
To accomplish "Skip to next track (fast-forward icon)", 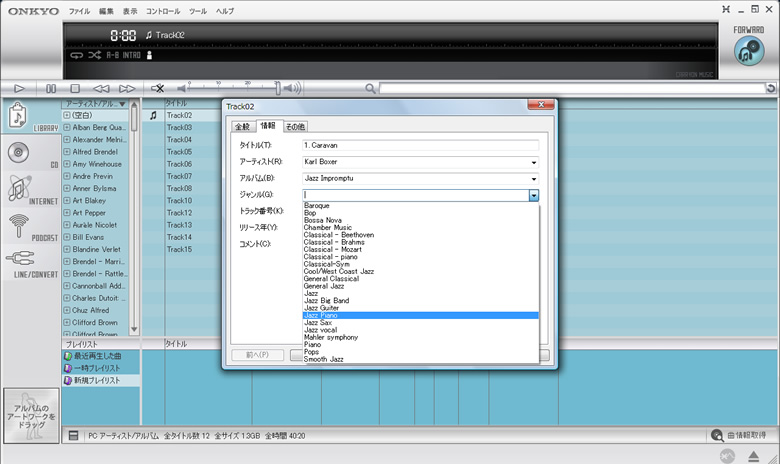I will coord(127,89).
